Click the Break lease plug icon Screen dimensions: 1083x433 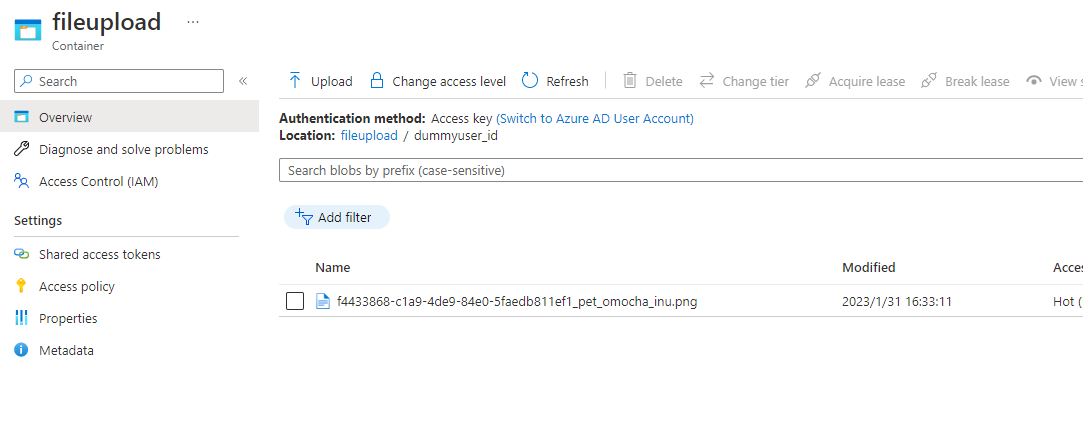(x=929, y=81)
